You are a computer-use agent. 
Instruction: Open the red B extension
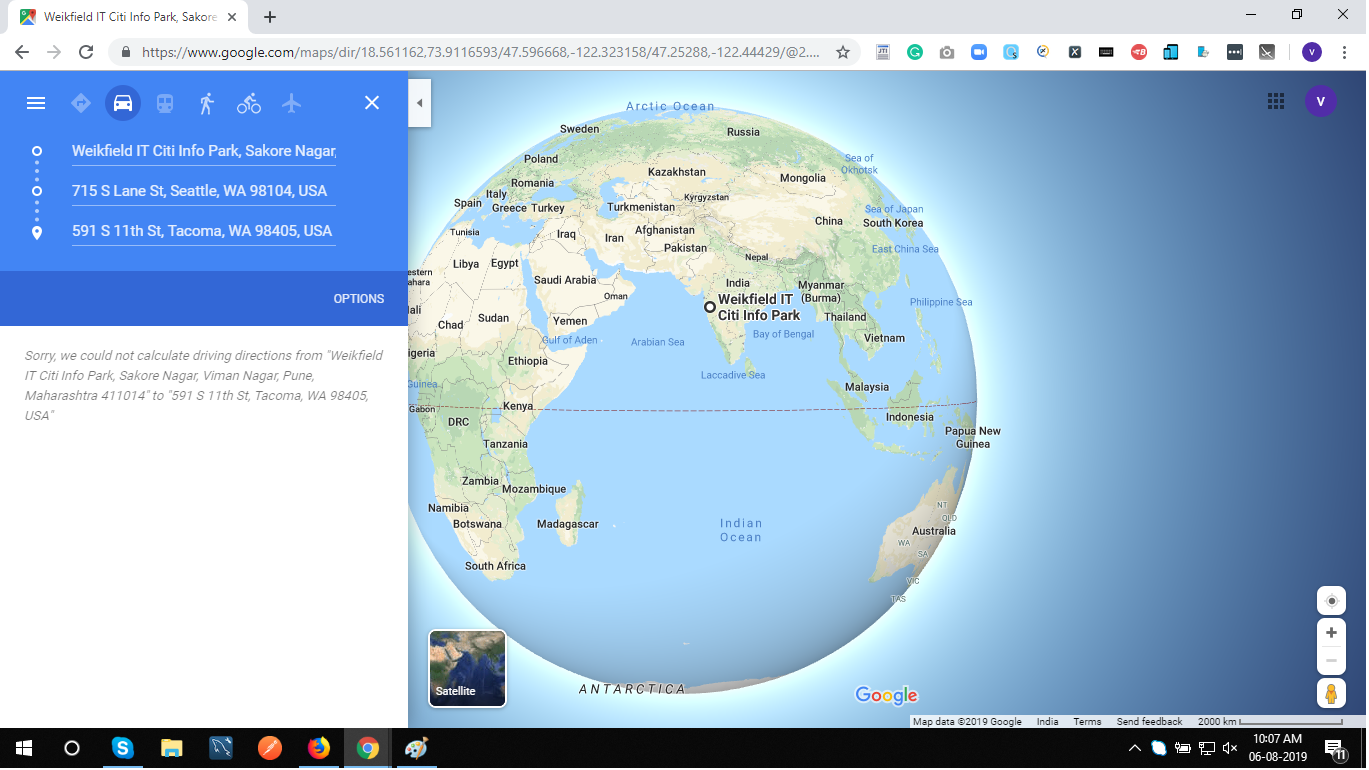(1139, 52)
